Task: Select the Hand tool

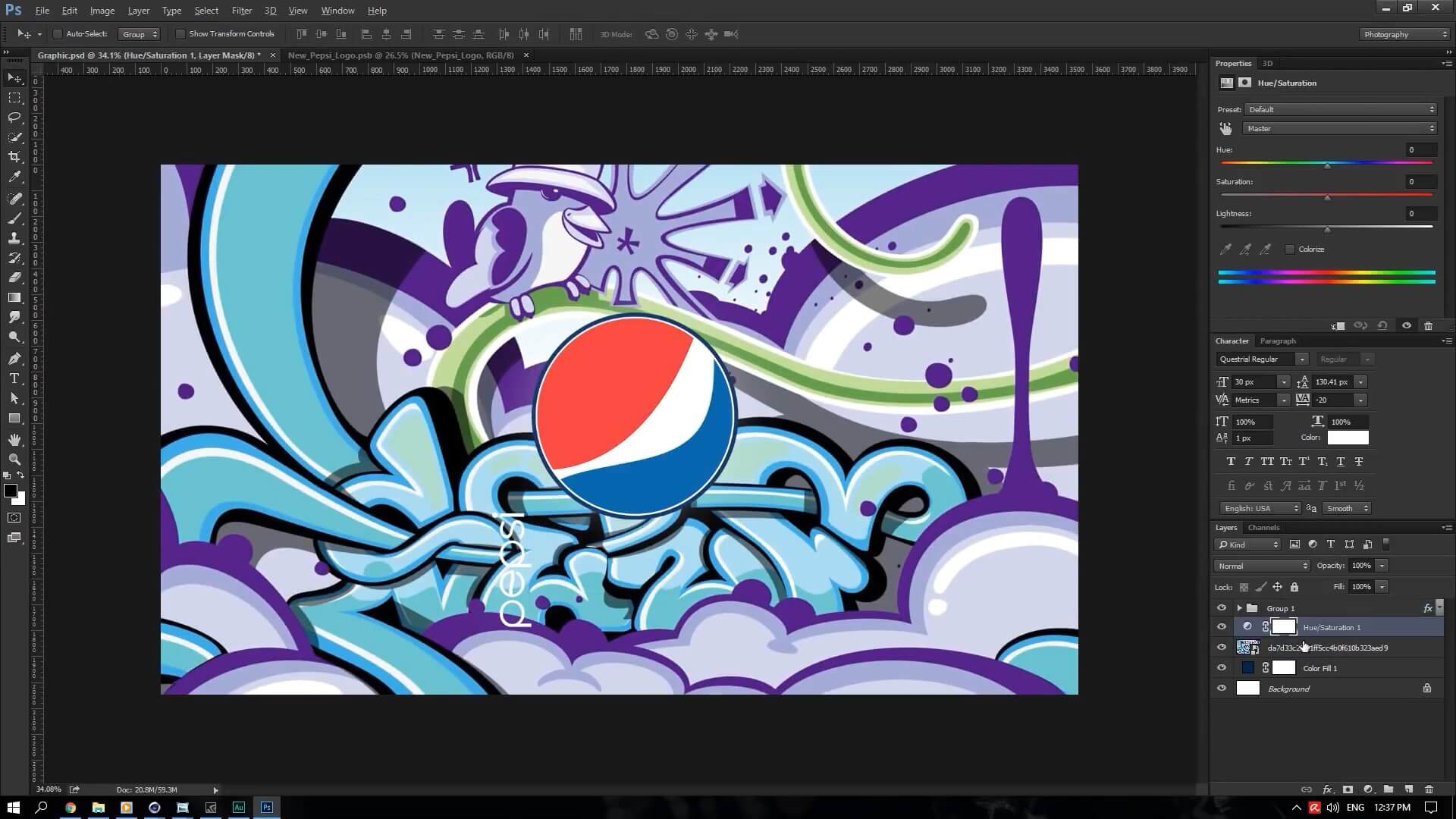Action: tap(14, 440)
